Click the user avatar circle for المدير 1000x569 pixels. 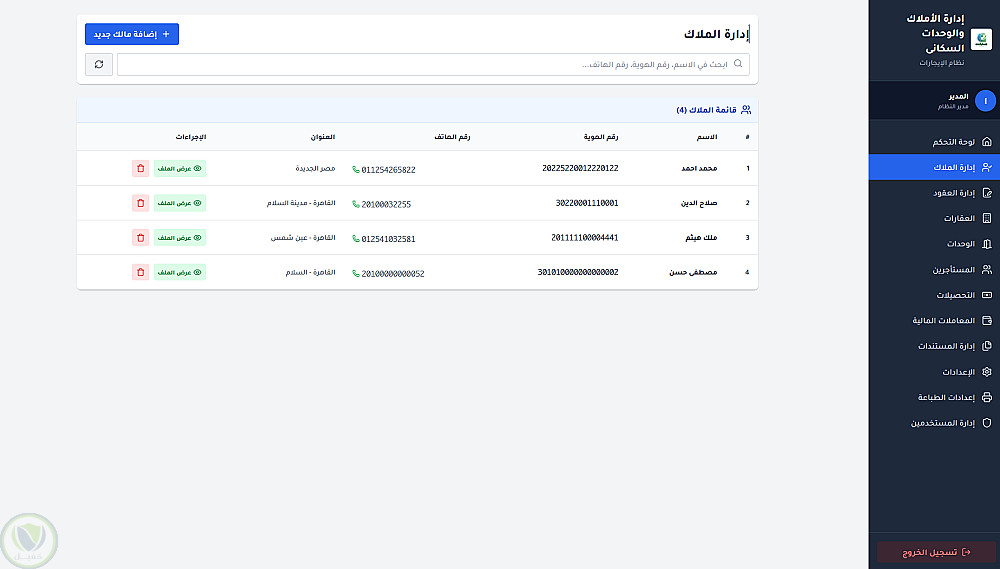[x=985, y=101]
